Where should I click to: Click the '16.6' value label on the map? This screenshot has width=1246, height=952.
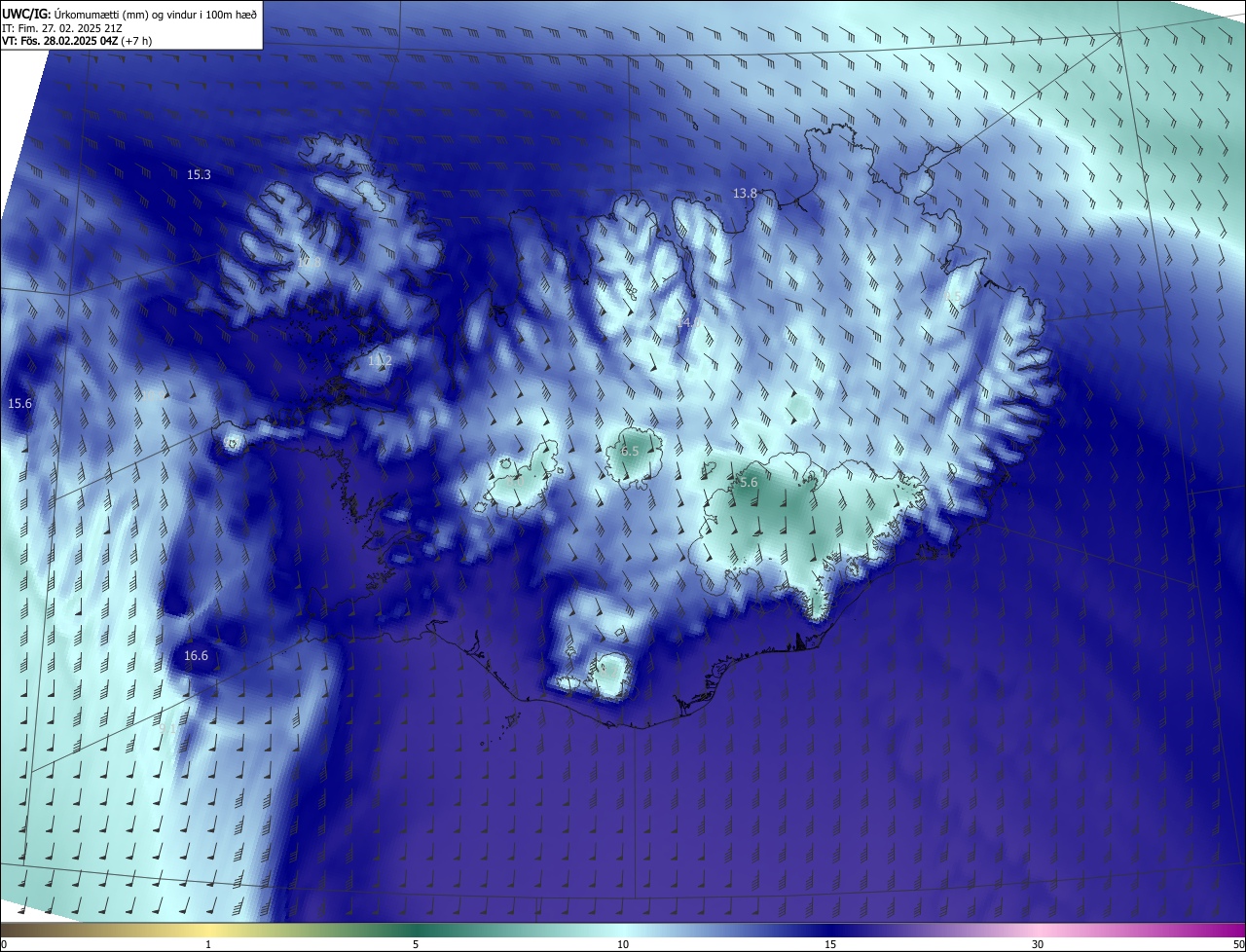(x=196, y=656)
